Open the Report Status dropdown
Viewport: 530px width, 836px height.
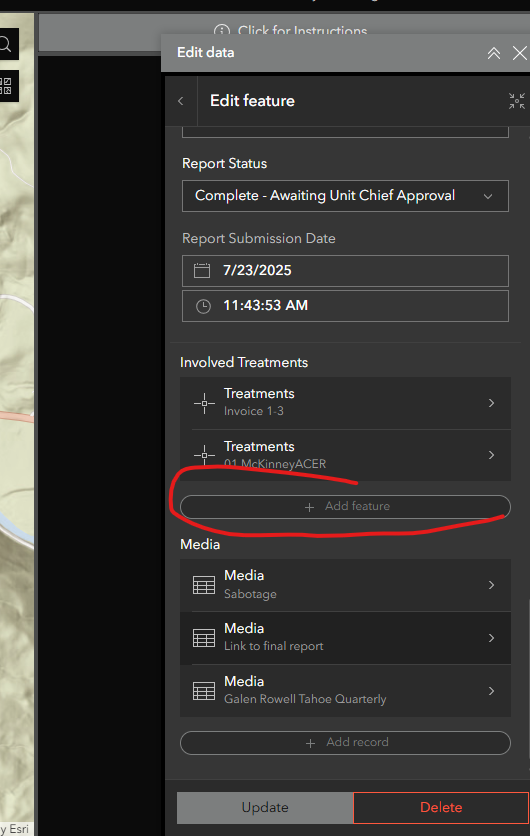coord(345,196)
